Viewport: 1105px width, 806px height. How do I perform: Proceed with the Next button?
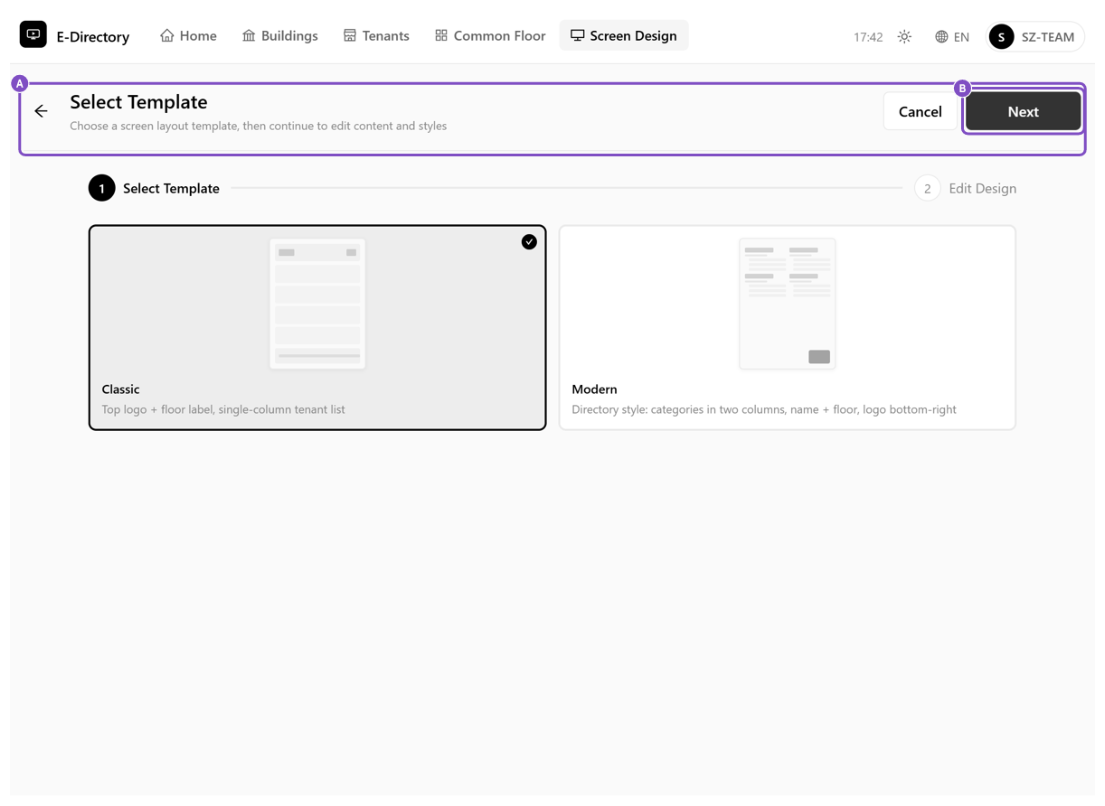(1023, 111)
